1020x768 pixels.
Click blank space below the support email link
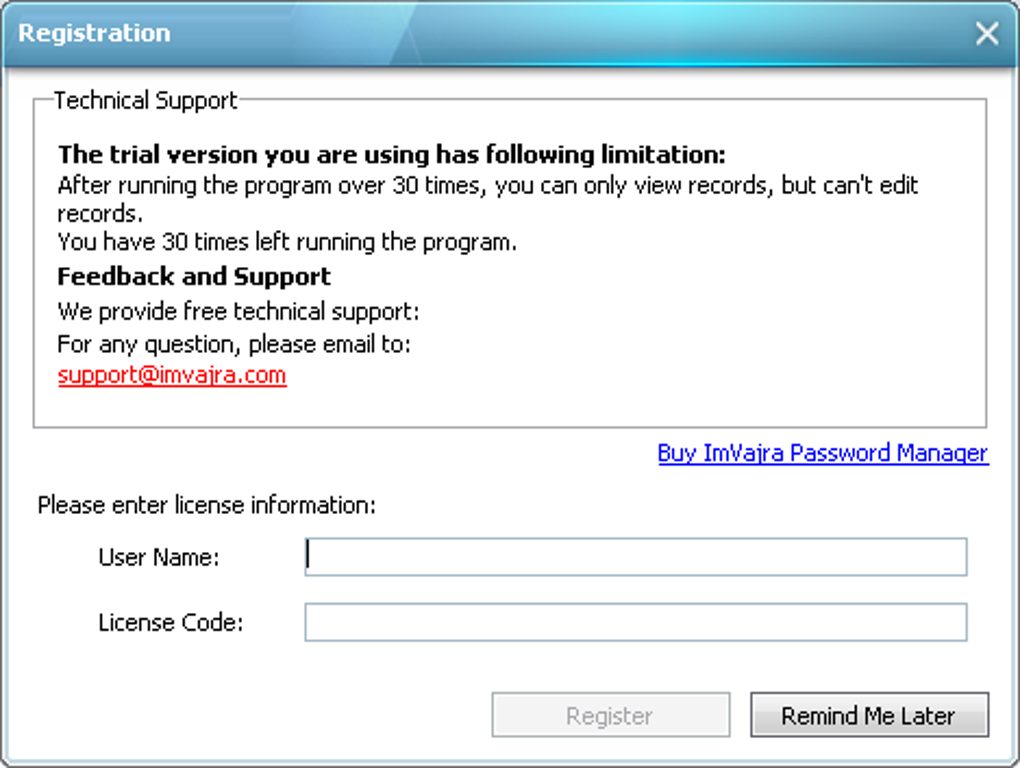coord(500,406)
